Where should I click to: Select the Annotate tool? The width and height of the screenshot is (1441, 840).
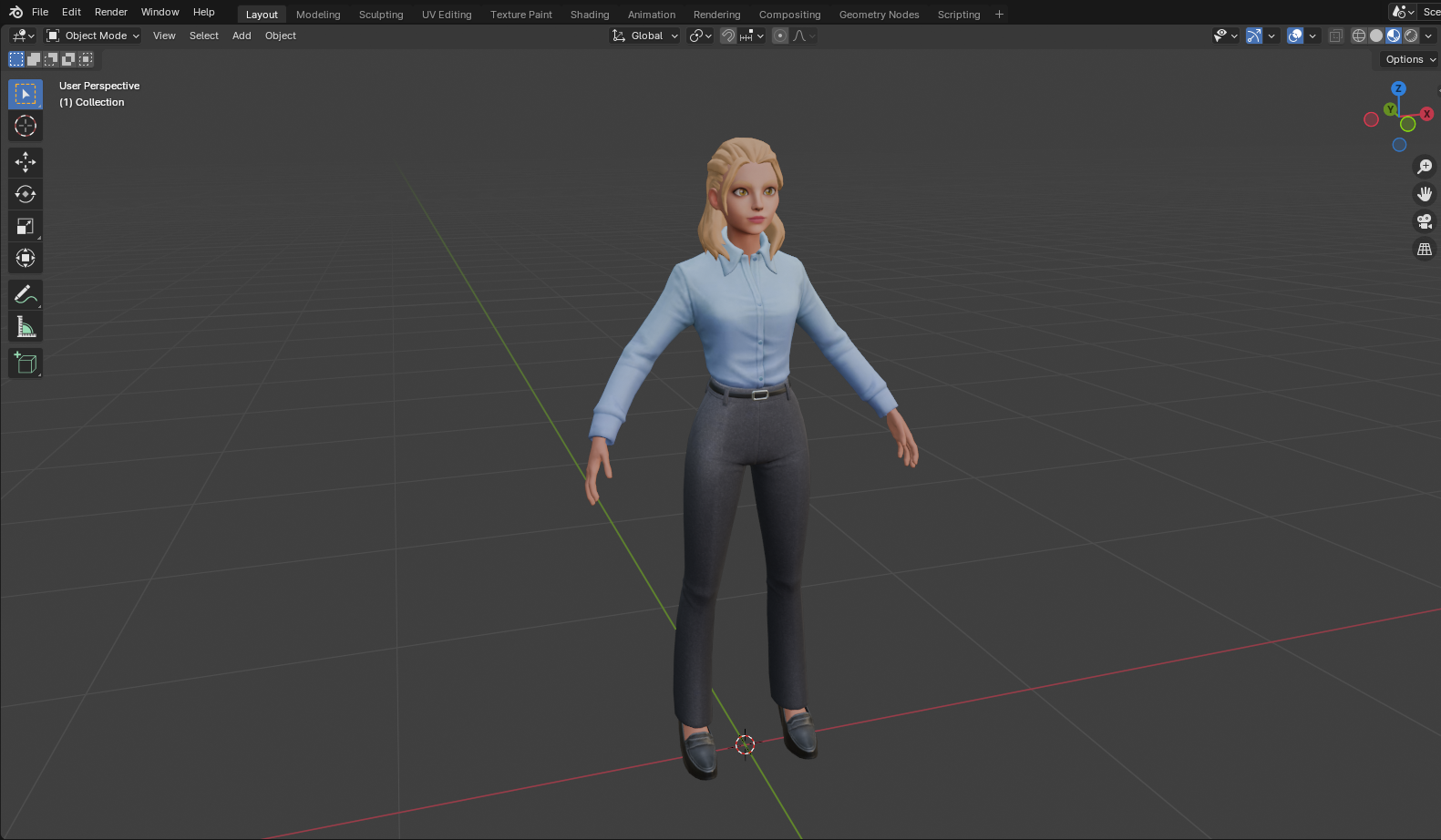pos(26,294)
